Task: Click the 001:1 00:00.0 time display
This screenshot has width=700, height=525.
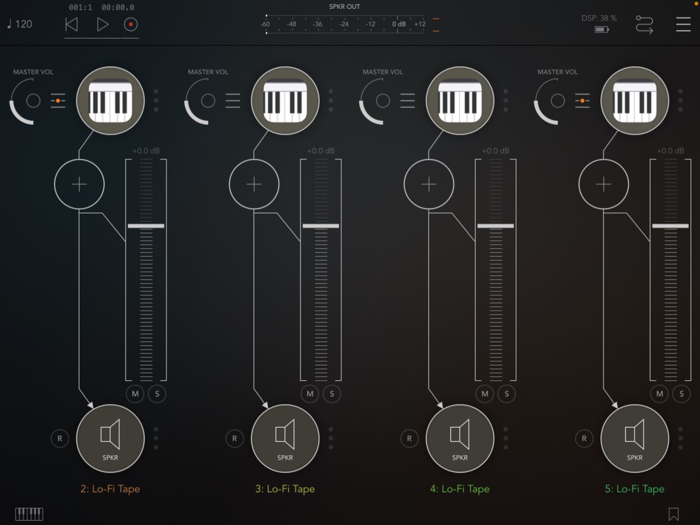Action: [x=101, y=7]
